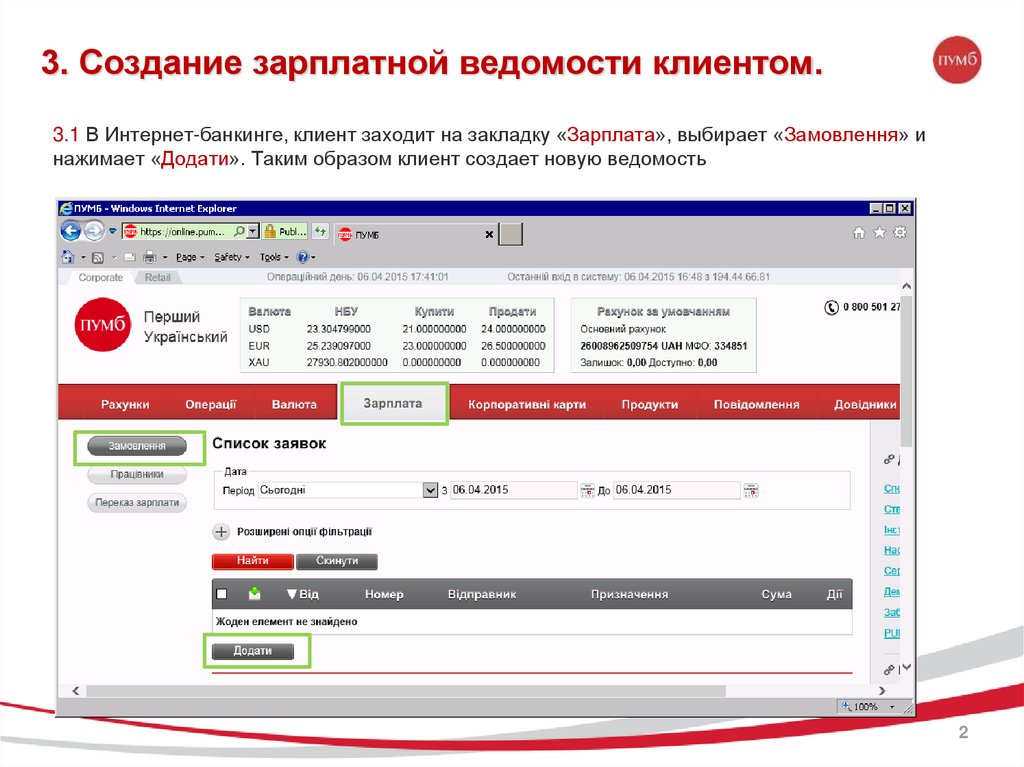
Task: Switch to the Retail tab
Action: click(x=157, y=278)
